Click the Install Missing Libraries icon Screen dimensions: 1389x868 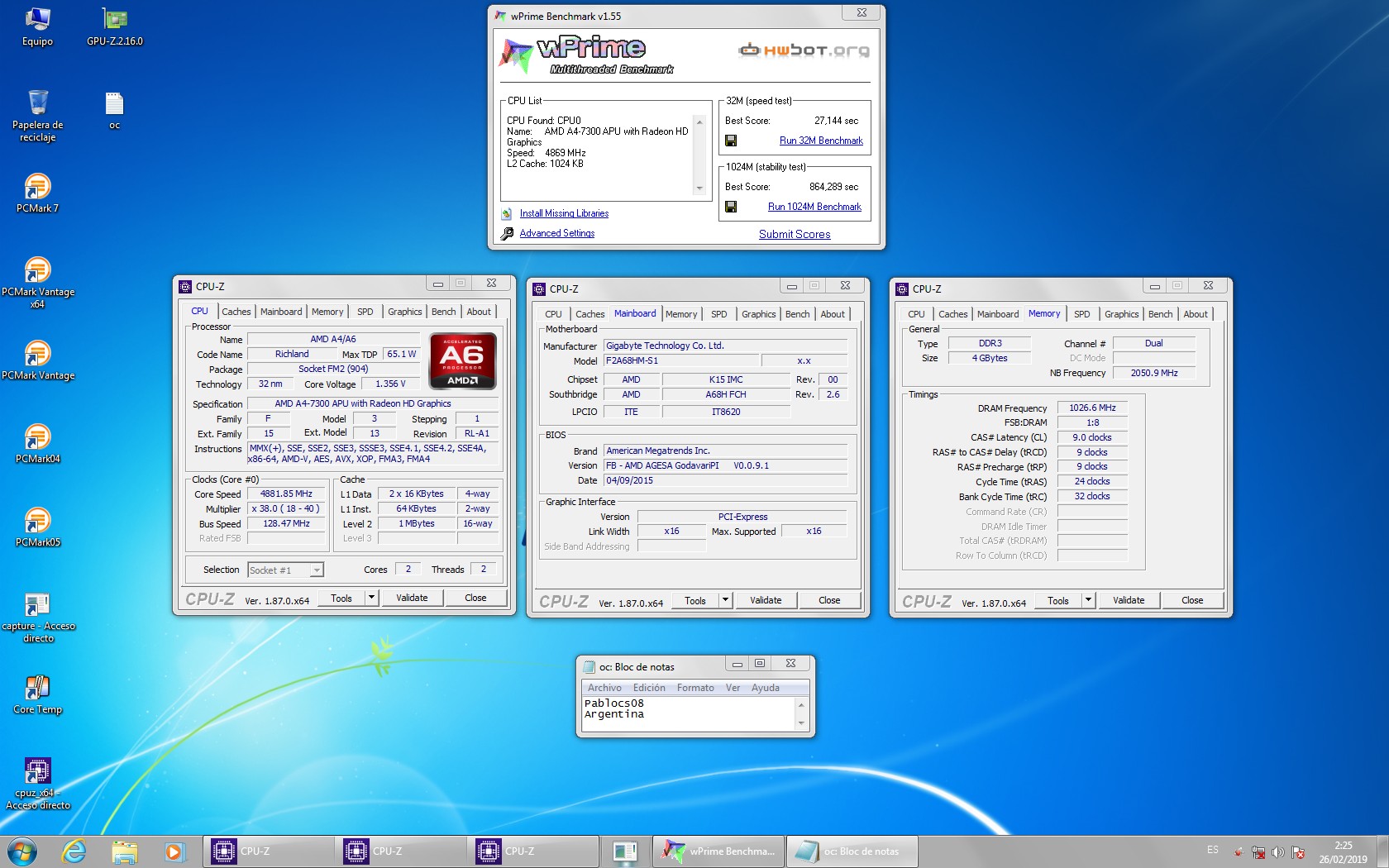click(x=507, y=213)
